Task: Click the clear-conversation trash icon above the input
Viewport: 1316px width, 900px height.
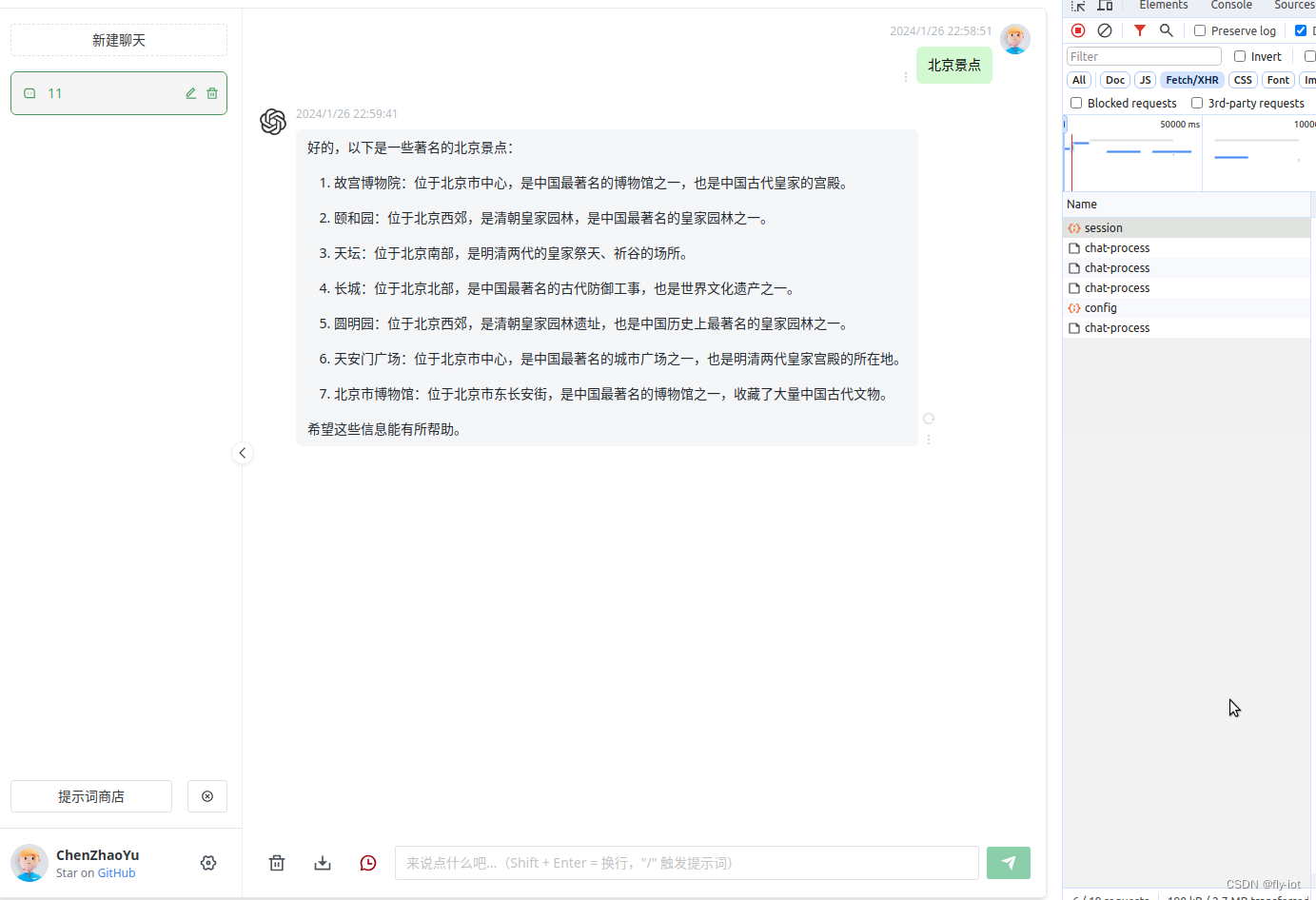Action: [277, 863]
